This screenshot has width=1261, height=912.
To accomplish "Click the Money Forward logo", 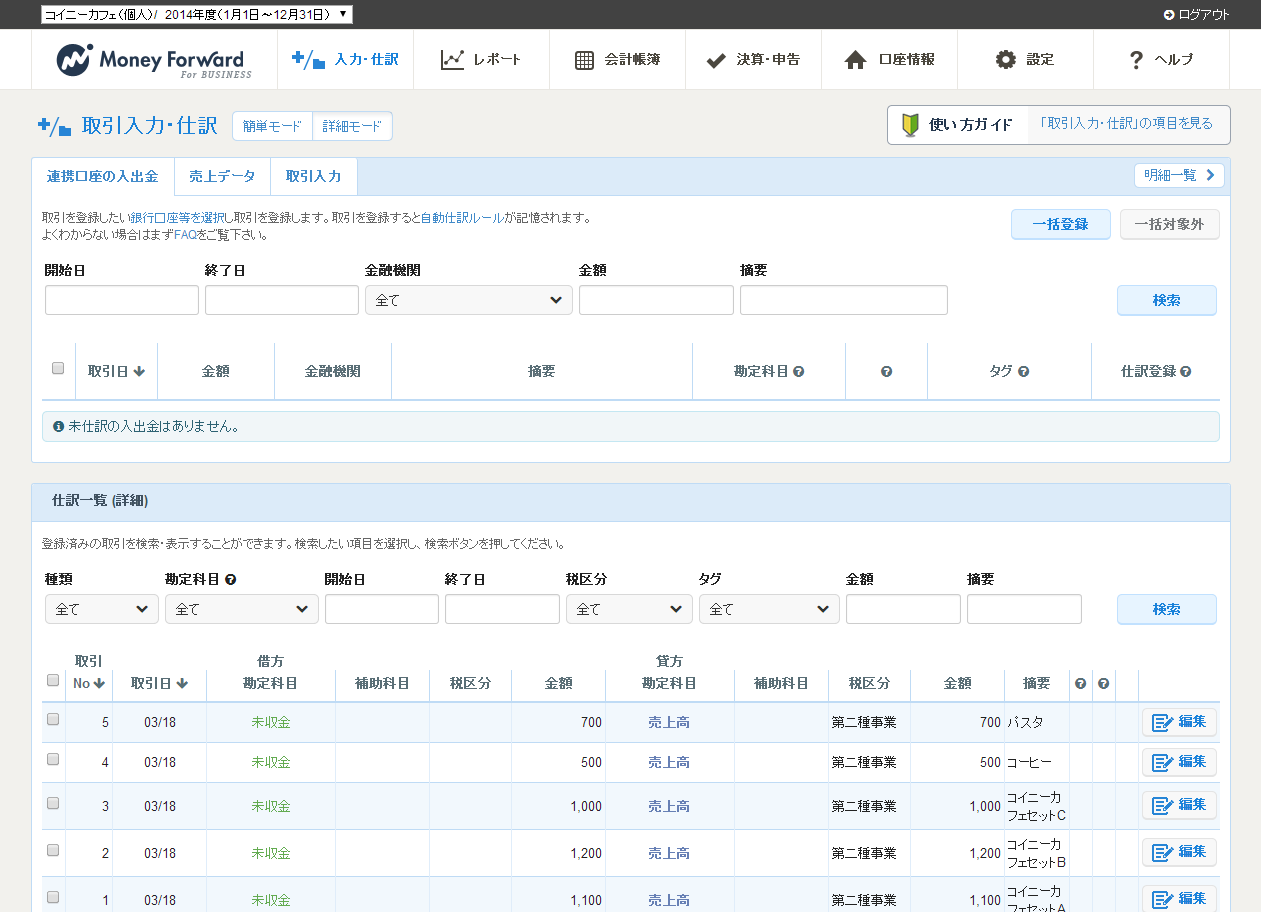I will [x=154, y=60].
